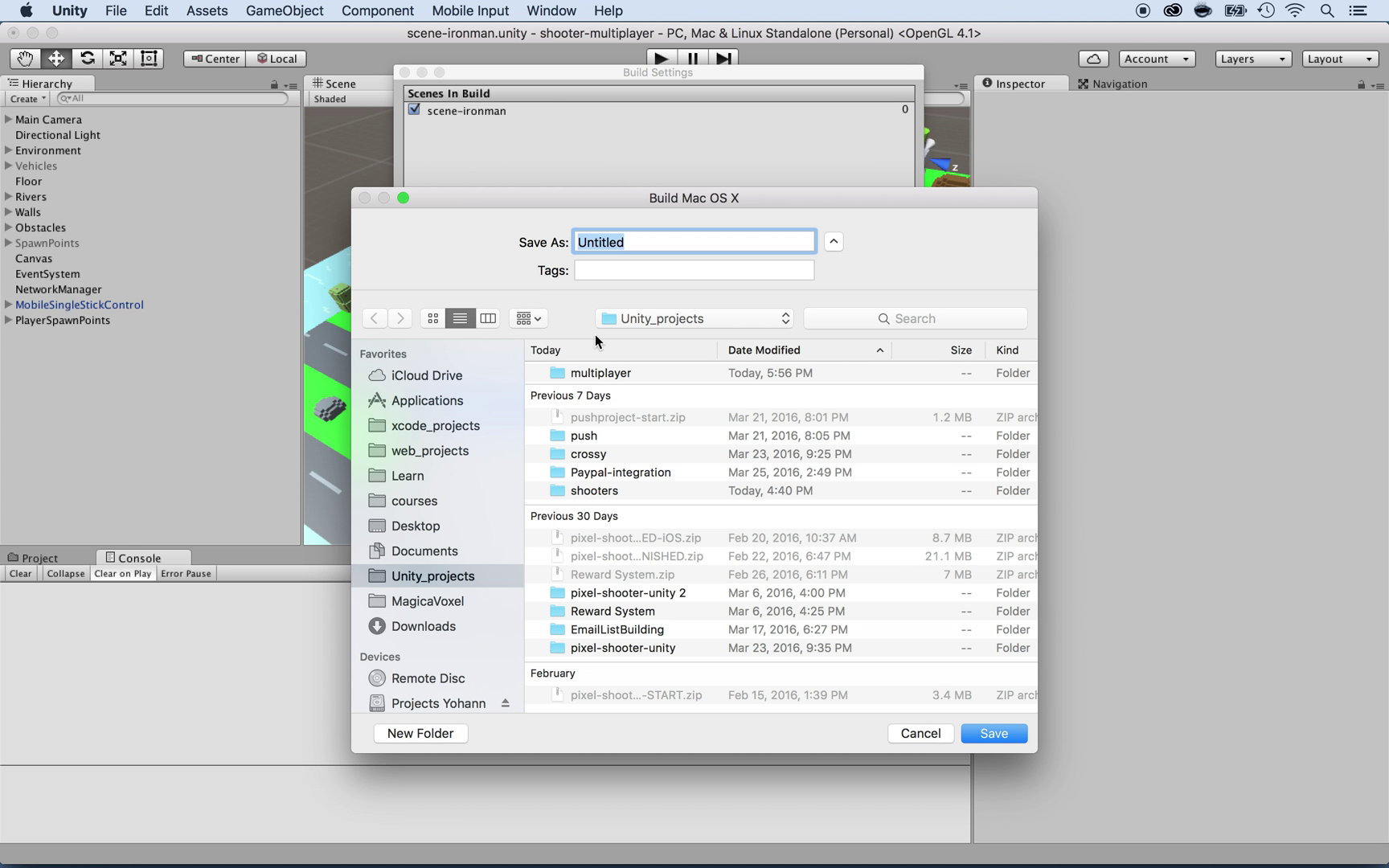1389x868 pixels.
Task: Expand Environment object in Hierarchy
Action: (8, 150)
